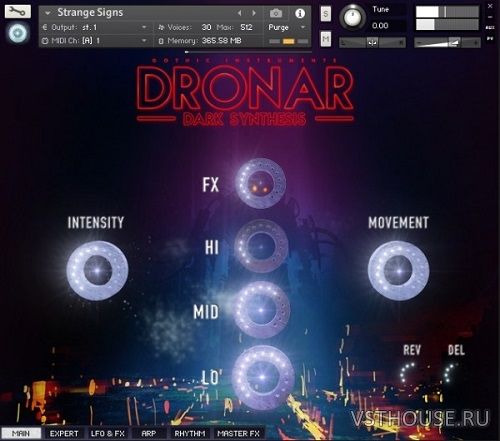The width and height of the screenshot is (500, 441).
Task: Click the Tune knob
Action: coord(352,17)
